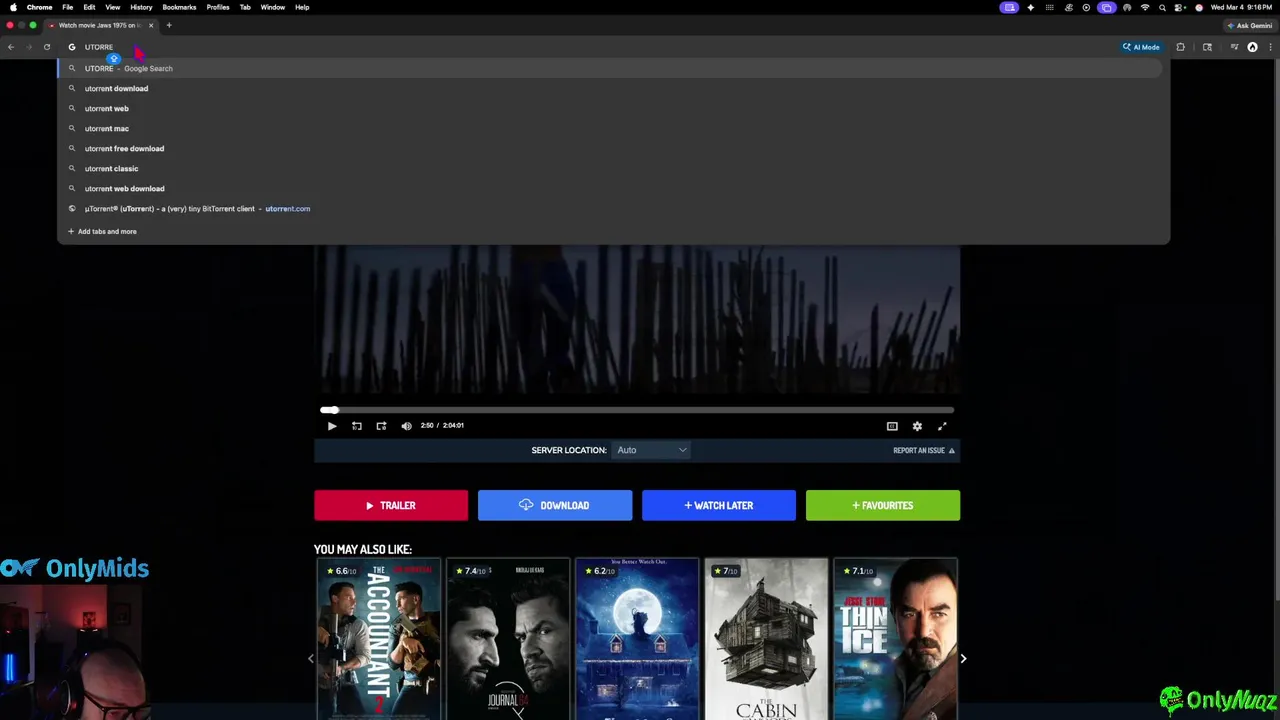Open the Edit menu
Viewport: 1280px width, 720px height.
(x=89, y=7)
